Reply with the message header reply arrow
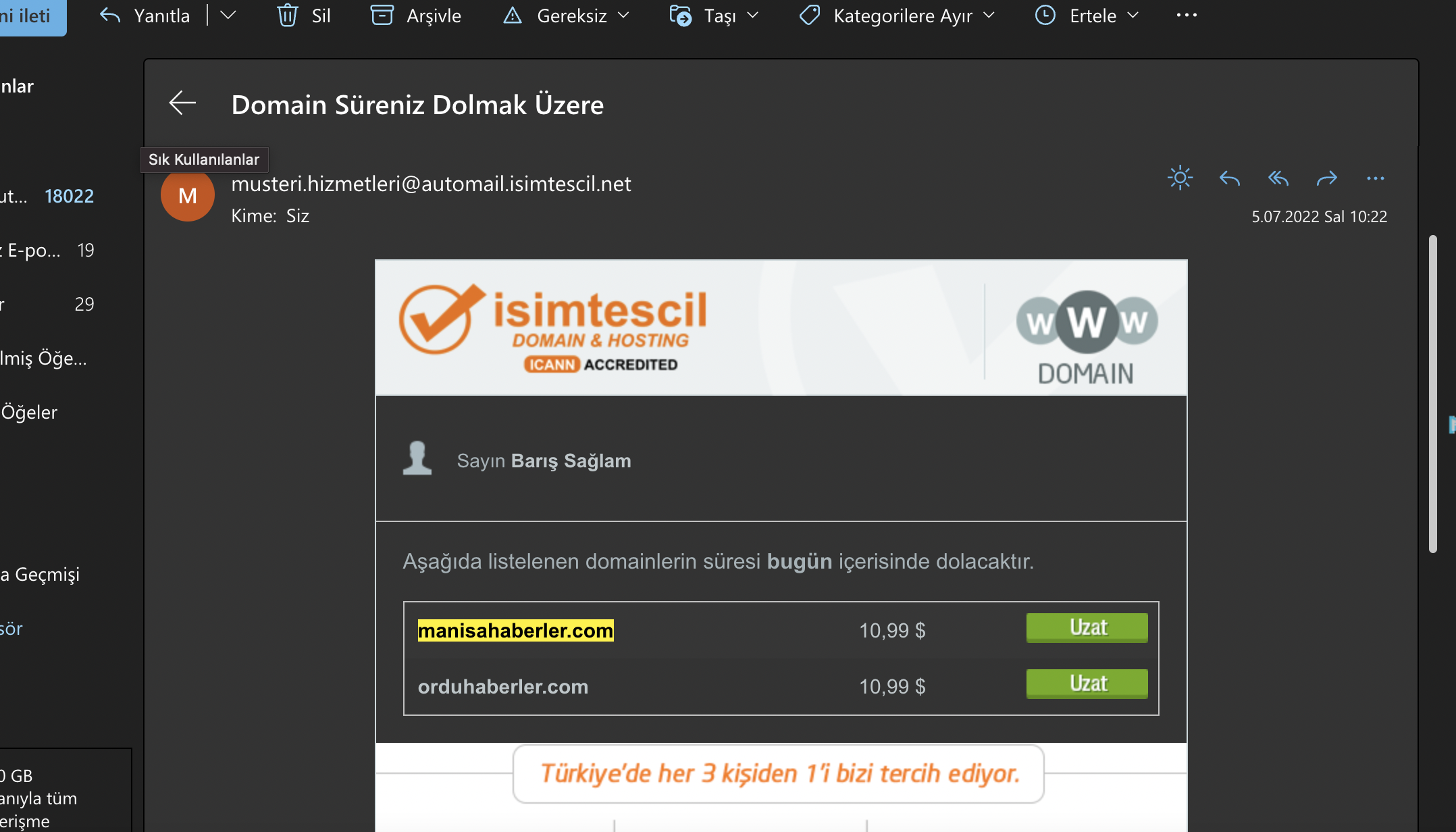The image size is (1456, 832). [1230, 178]
